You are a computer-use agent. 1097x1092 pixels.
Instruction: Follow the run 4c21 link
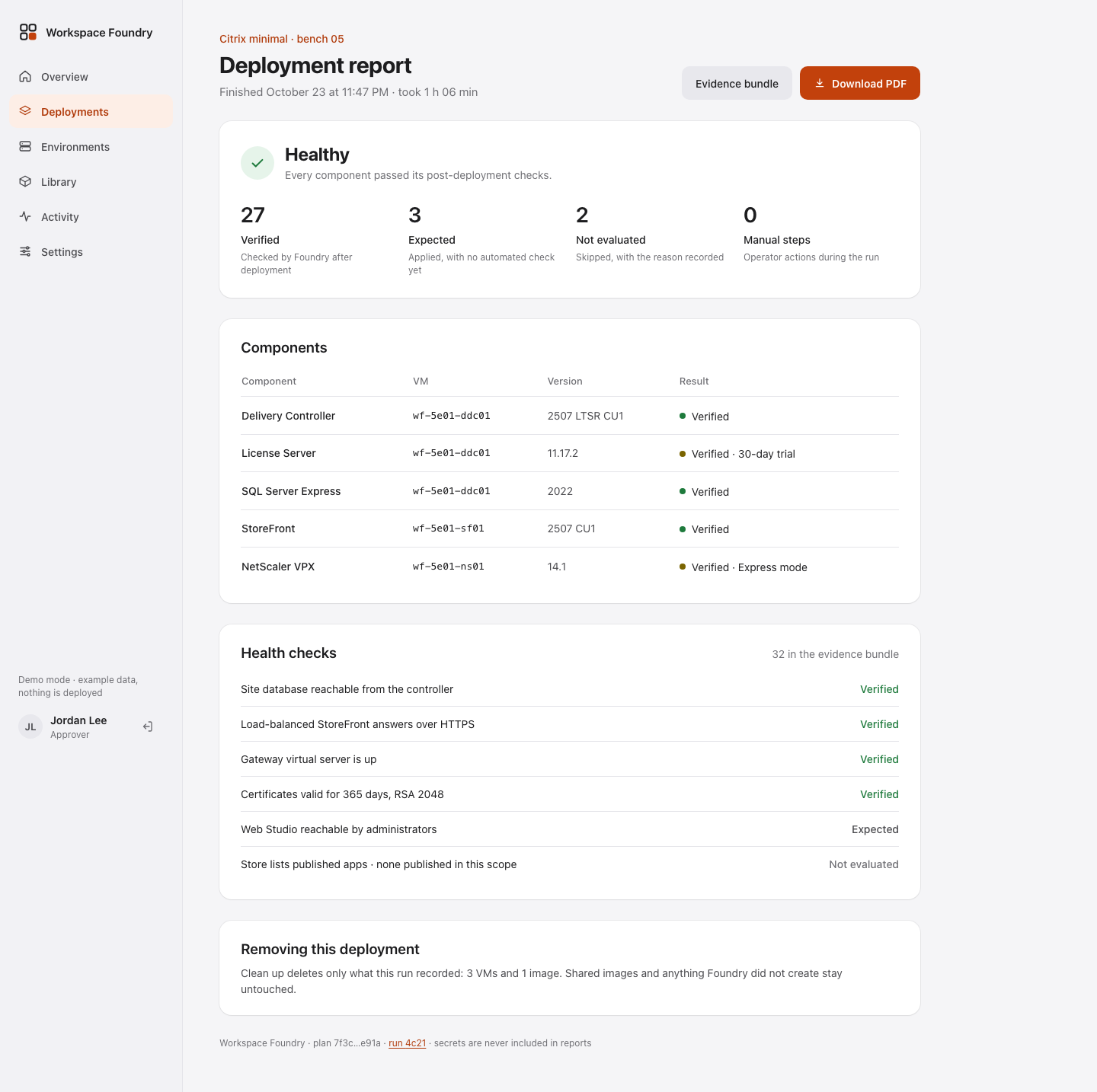click(x=408, y=1043)
